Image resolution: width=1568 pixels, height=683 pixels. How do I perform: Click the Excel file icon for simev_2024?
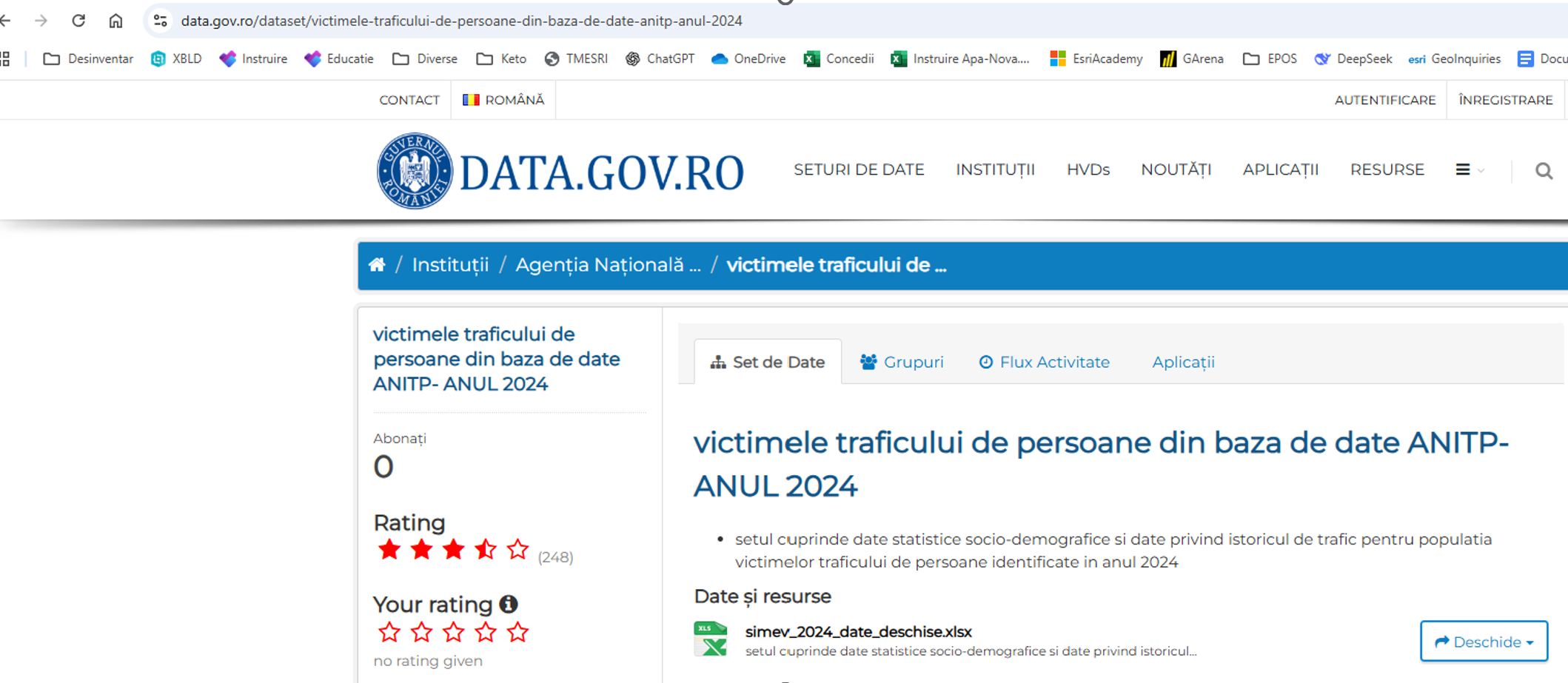pos(711,639)
